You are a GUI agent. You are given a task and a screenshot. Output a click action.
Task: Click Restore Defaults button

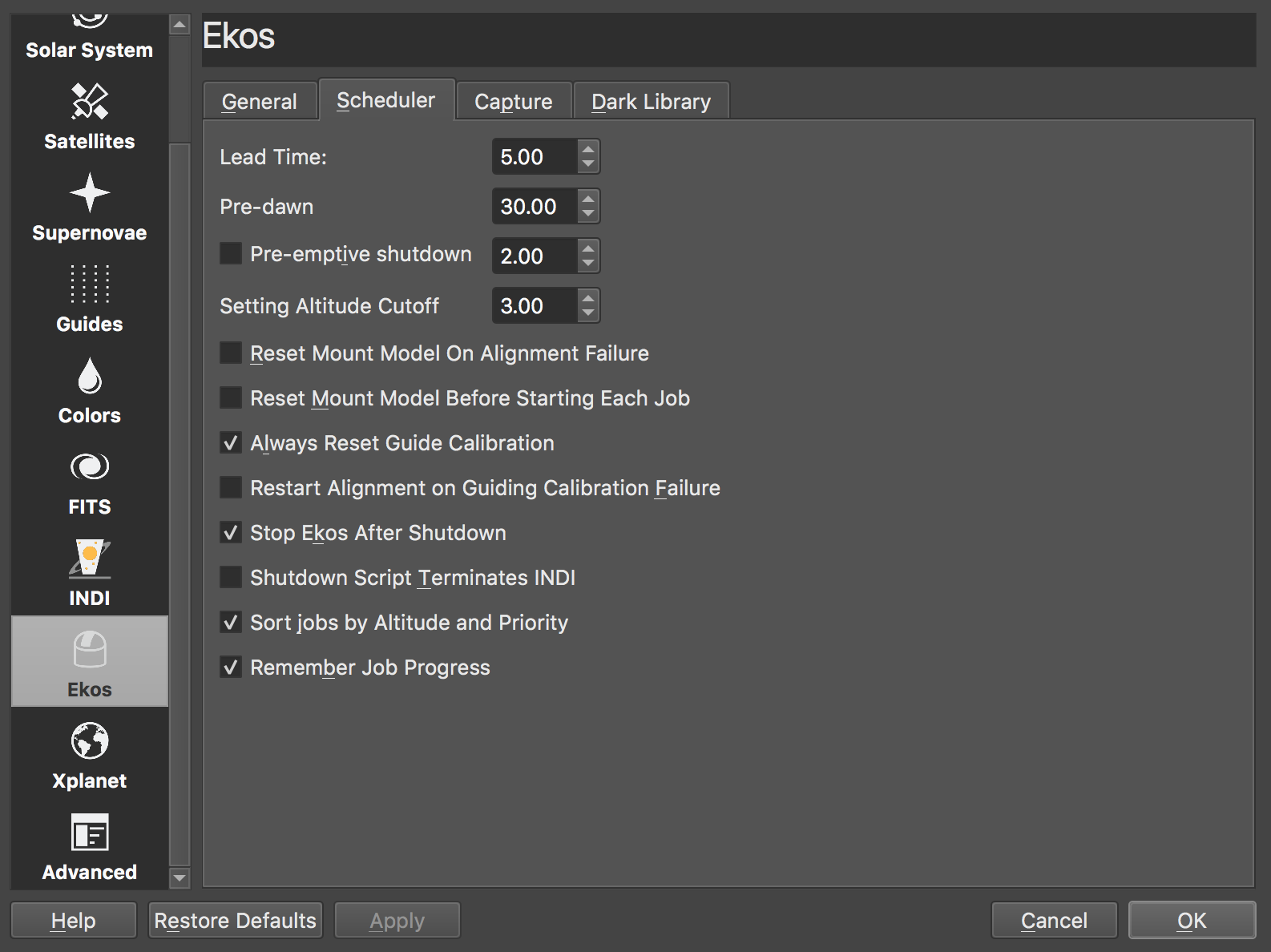coord(236,920)
